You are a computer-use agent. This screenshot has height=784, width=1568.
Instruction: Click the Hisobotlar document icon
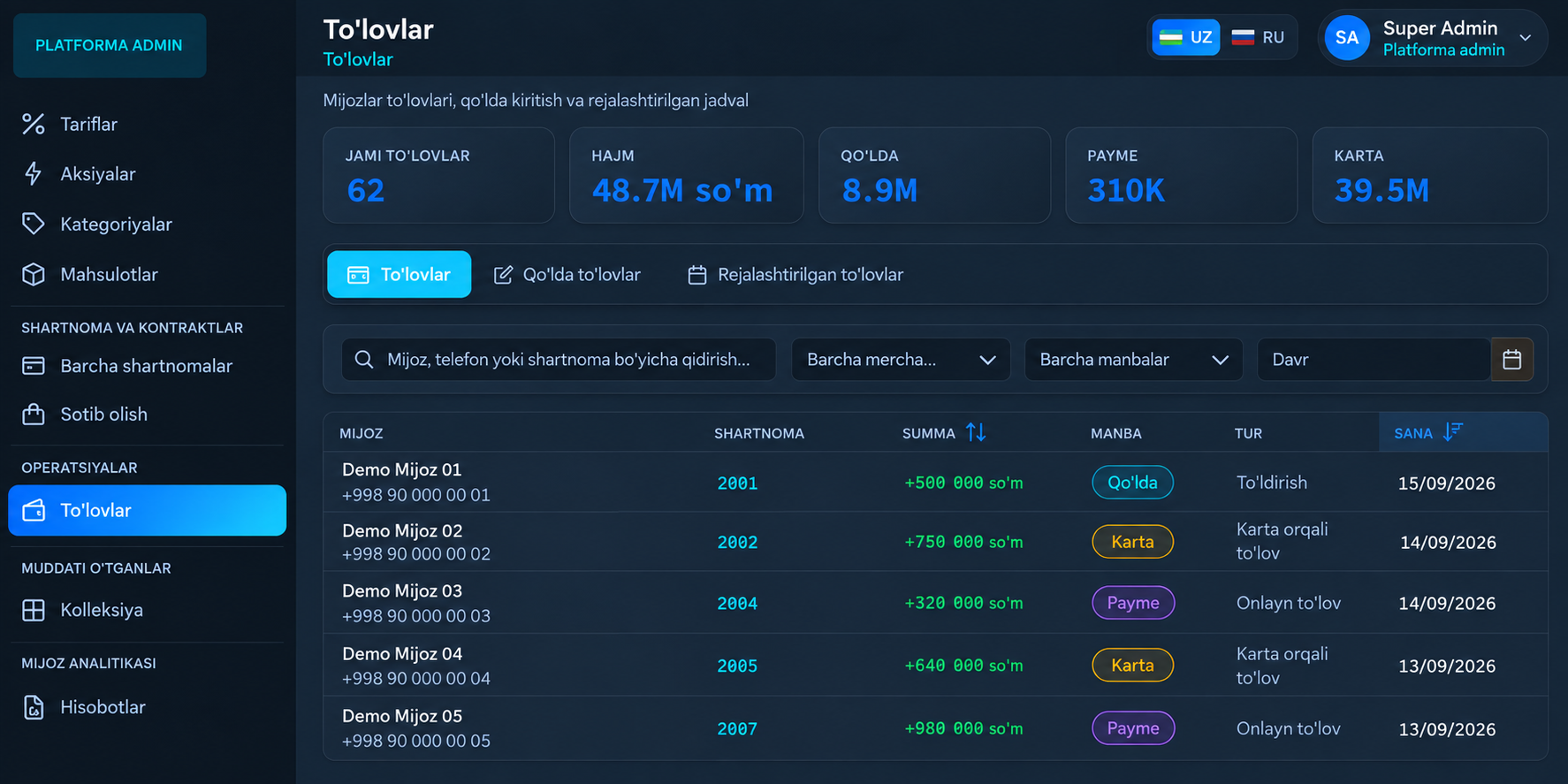click(34, 708)
